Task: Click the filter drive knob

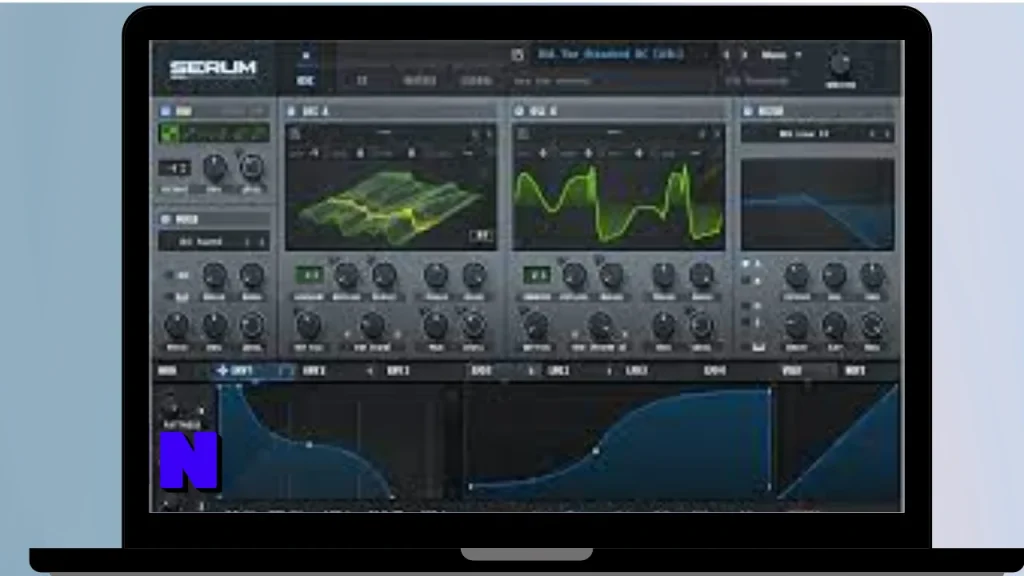Action: click(x=796, y=325)
